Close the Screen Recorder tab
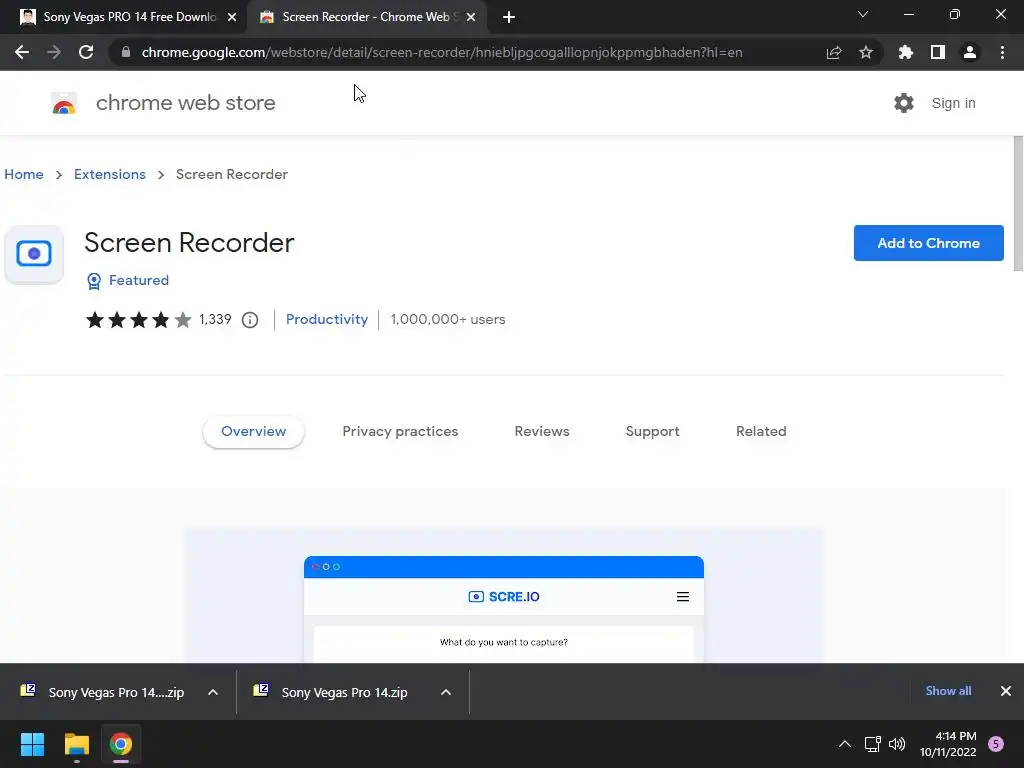 point(471,18)
